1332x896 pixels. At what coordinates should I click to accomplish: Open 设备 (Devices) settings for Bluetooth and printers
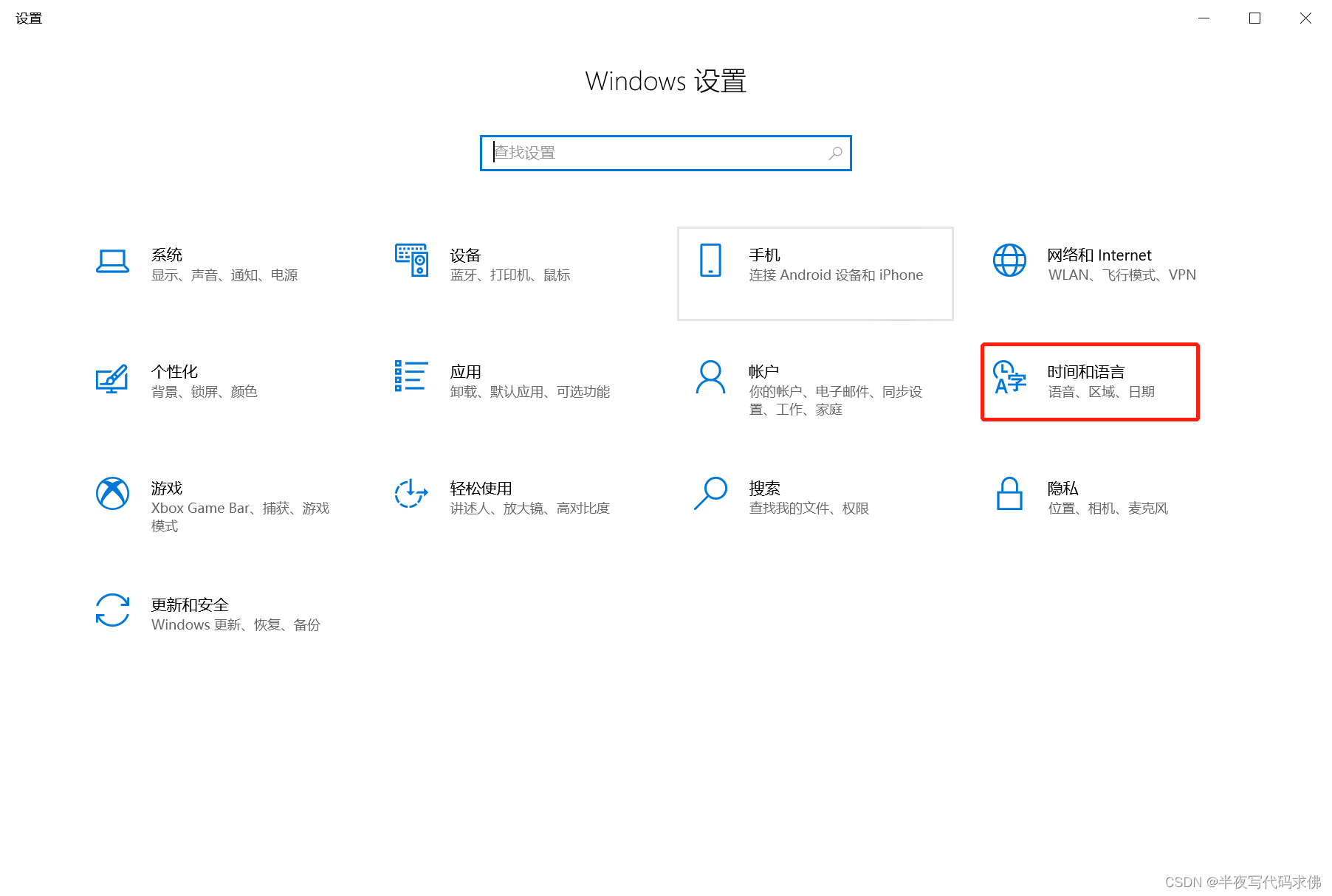495,264
